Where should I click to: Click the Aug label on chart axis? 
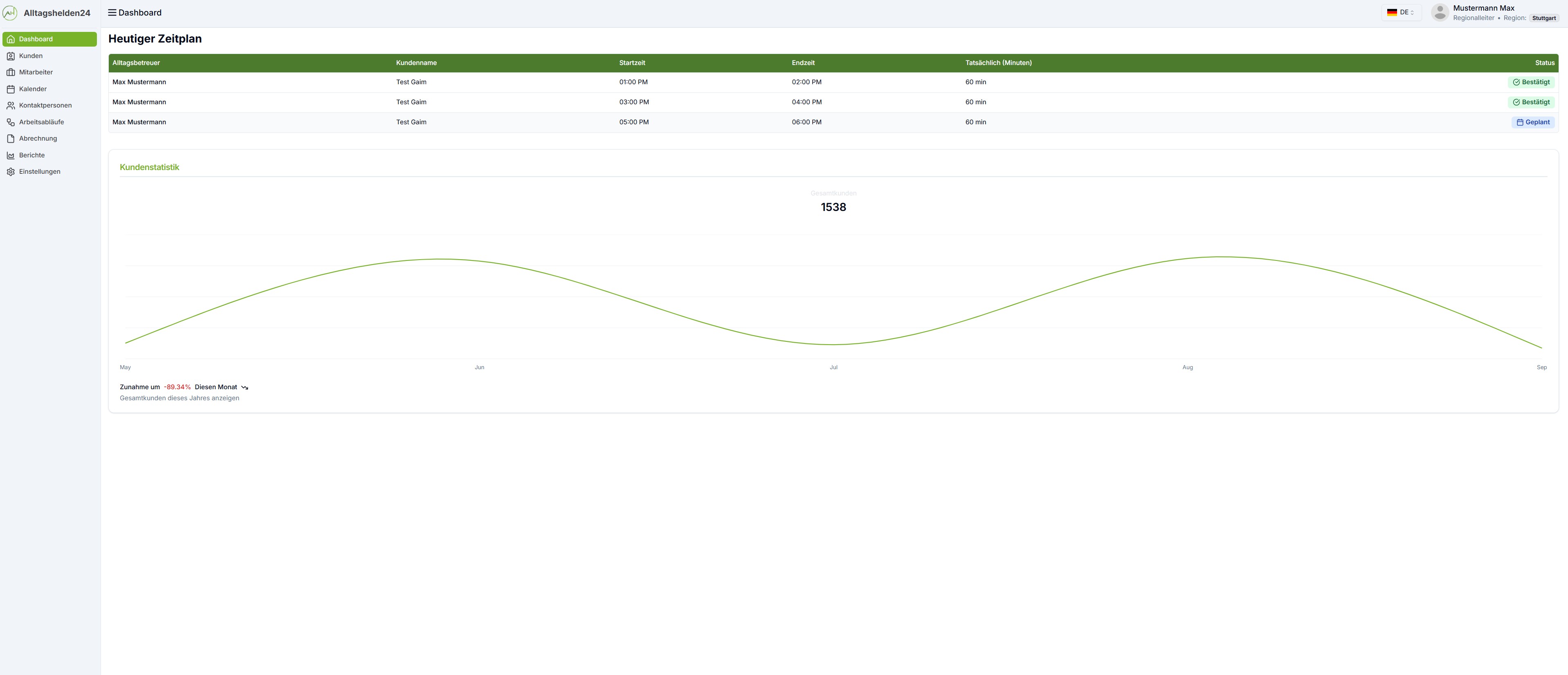pos(1188,368)
